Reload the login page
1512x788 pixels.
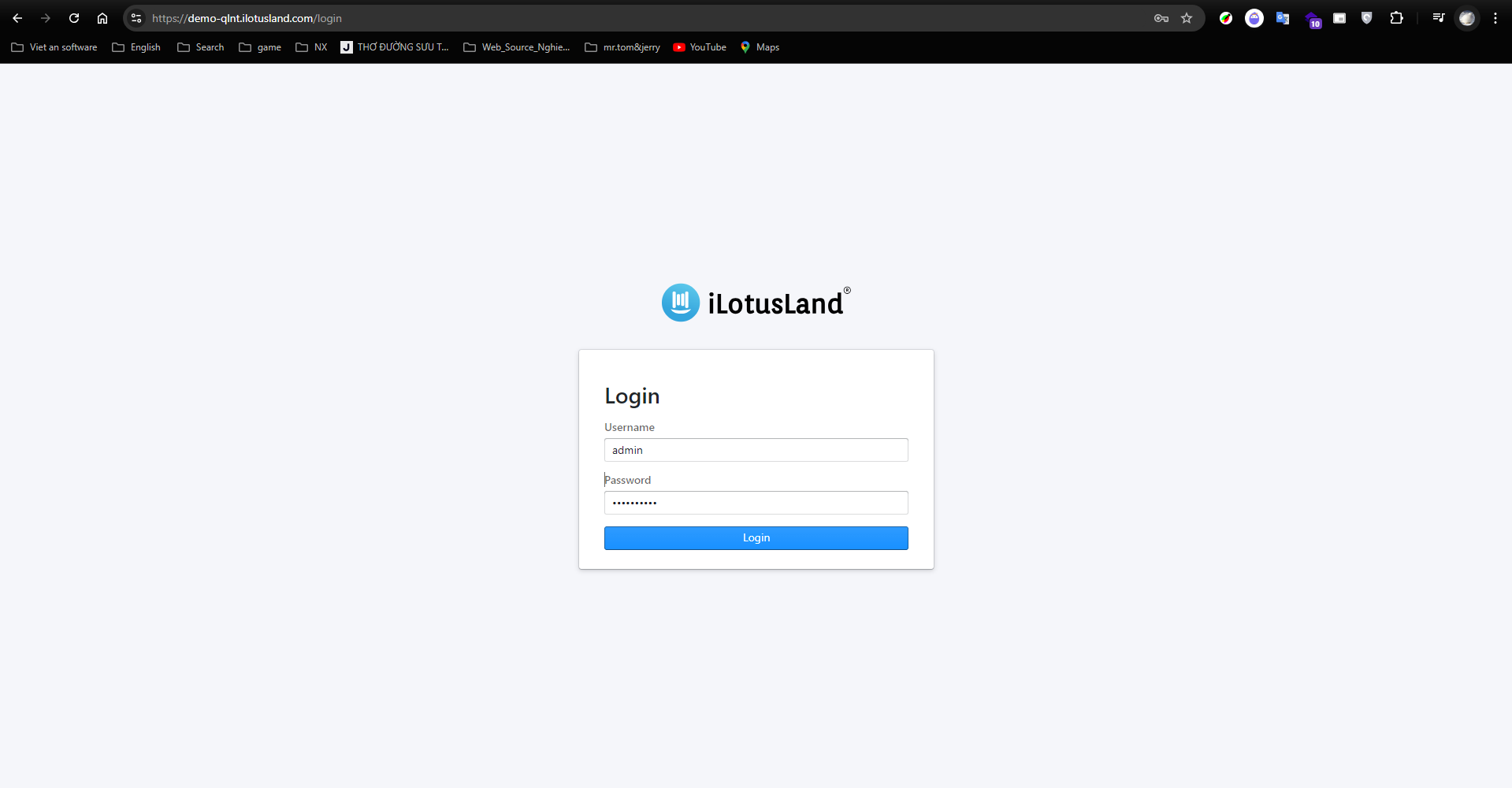tap(74, 18)
